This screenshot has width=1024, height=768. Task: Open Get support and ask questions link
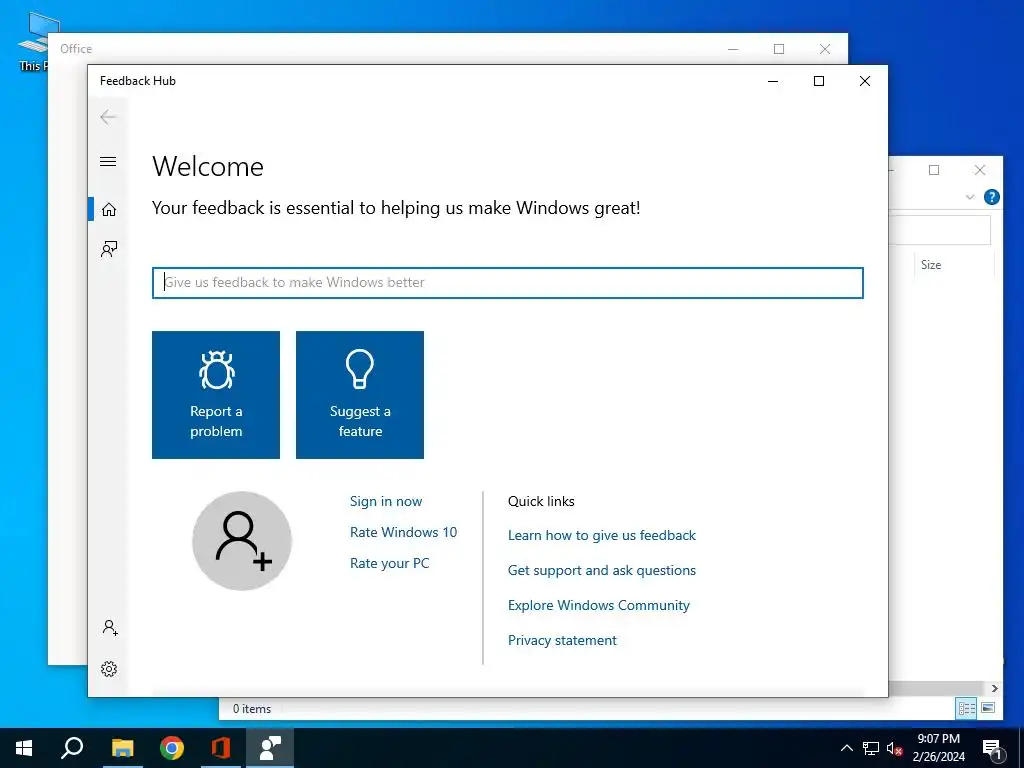(602, 570)
